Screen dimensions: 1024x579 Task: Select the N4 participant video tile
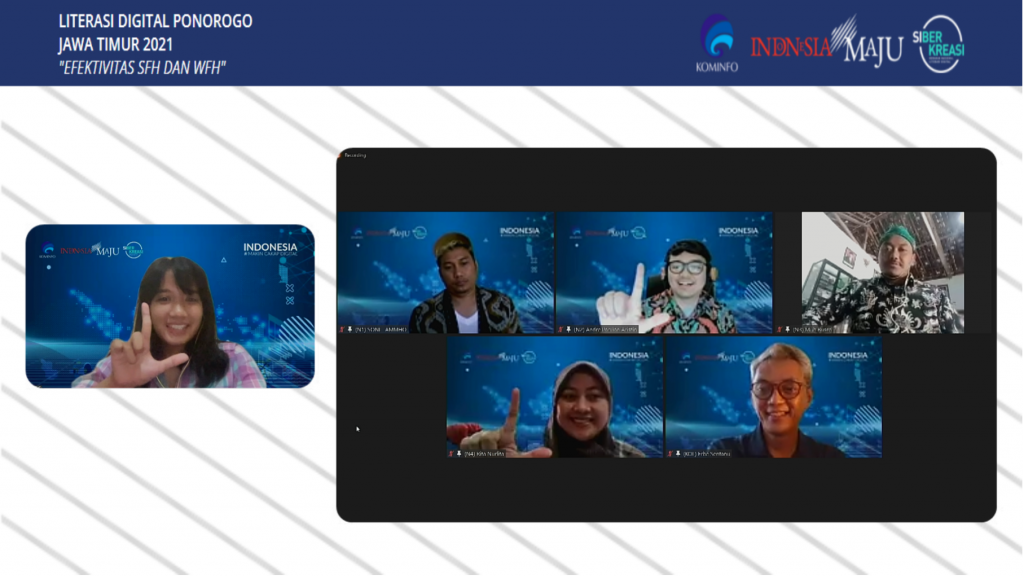tap(554, 397)
